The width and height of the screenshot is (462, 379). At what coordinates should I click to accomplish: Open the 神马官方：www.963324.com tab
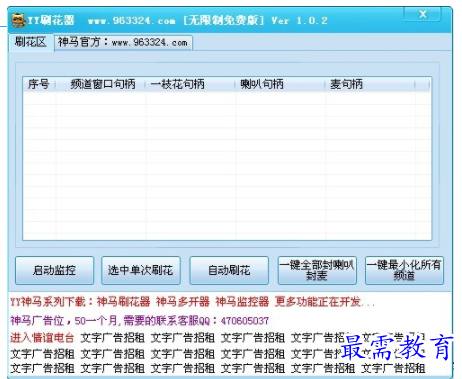[123, 42]
